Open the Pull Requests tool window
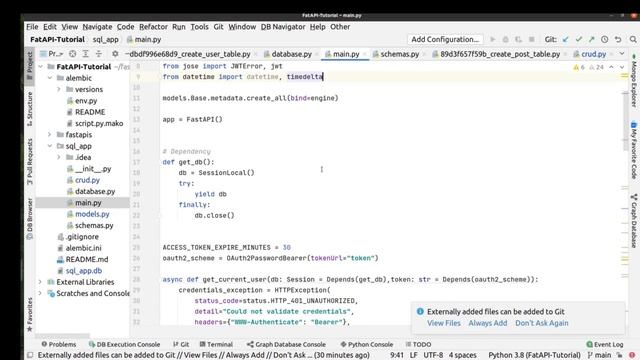Screen dimensions: 640x360 tap(30, 162)
